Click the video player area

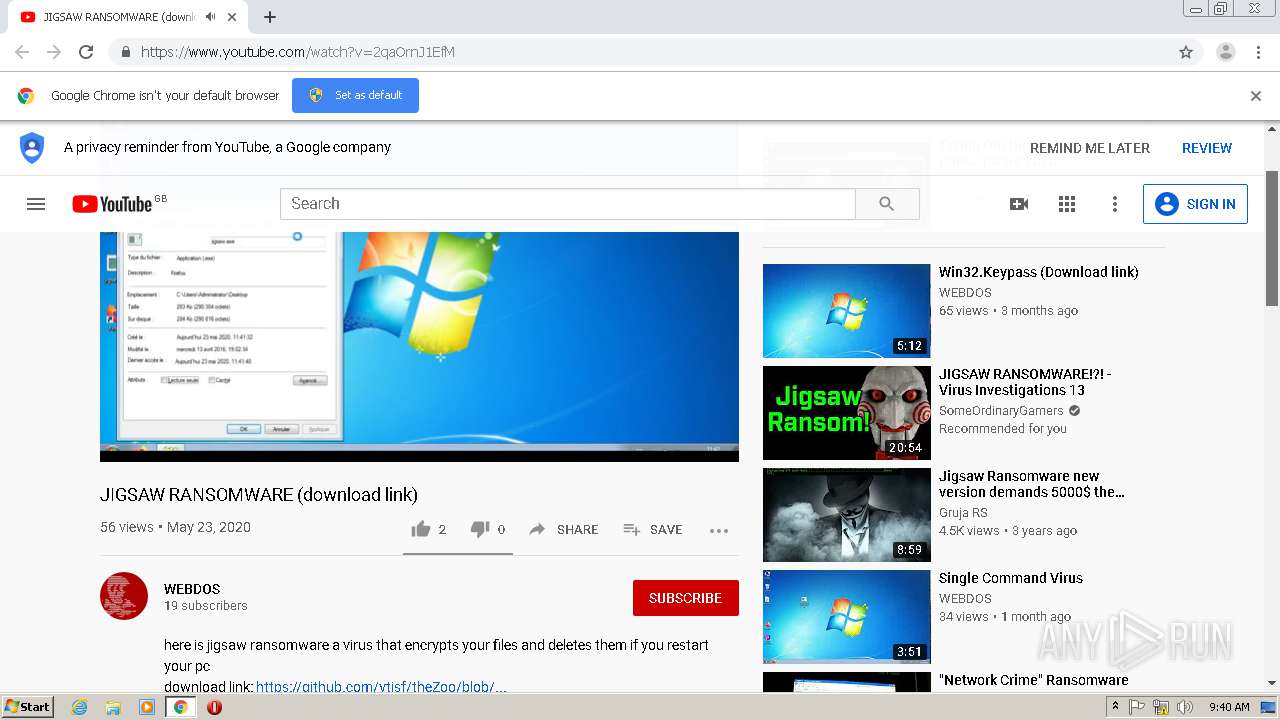coord(419,345)
